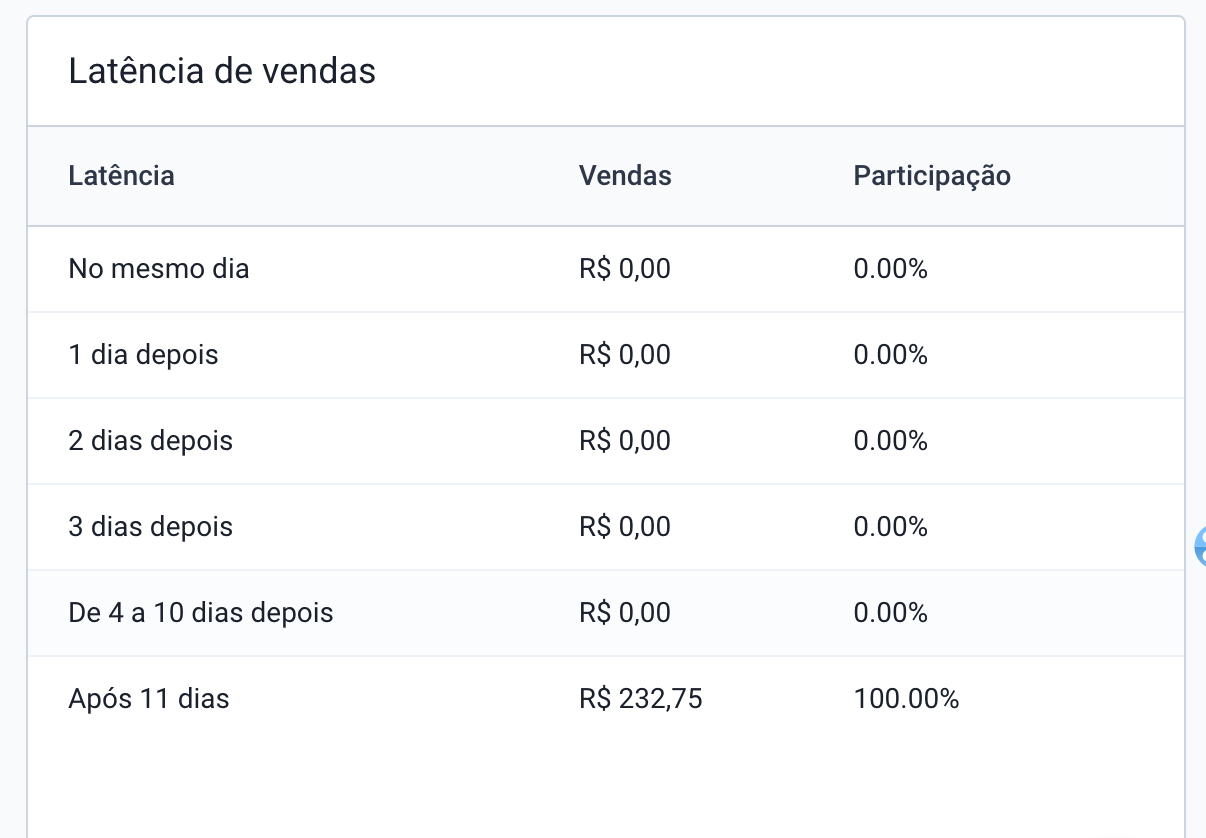Click the sales value for "De 4 a 10 dias depois"
This screenshot has height=838, width=1206.
pos(625,613)
